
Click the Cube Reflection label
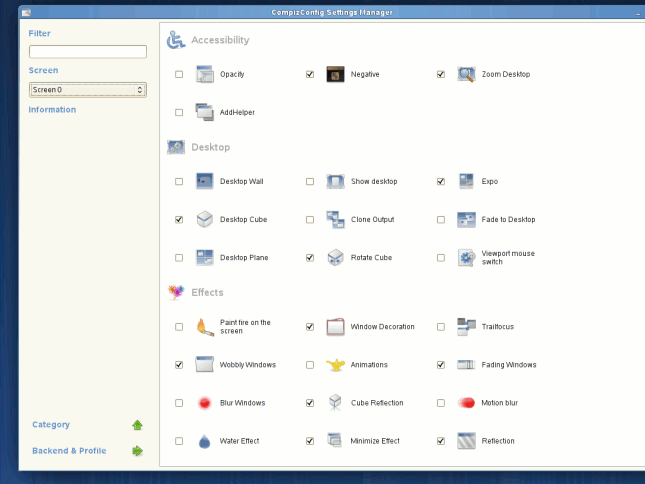[377, 403]
